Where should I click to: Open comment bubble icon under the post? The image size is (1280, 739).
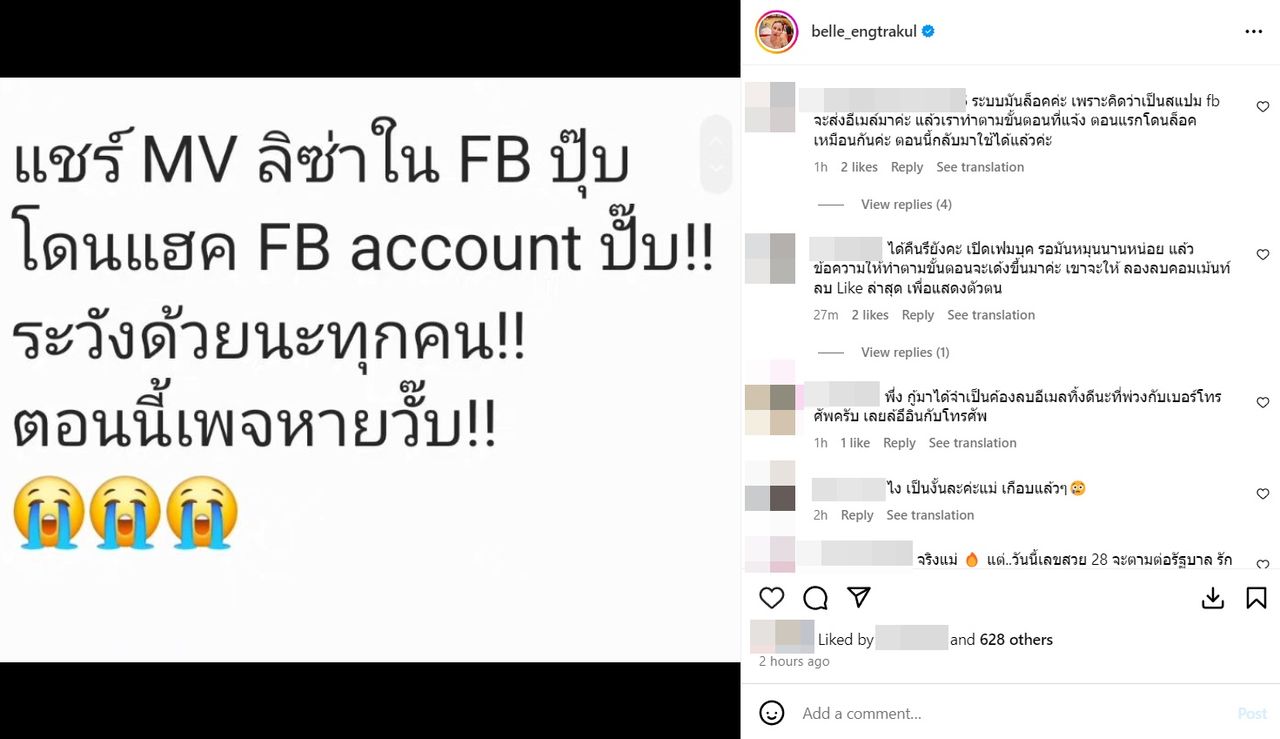[815, 598]
